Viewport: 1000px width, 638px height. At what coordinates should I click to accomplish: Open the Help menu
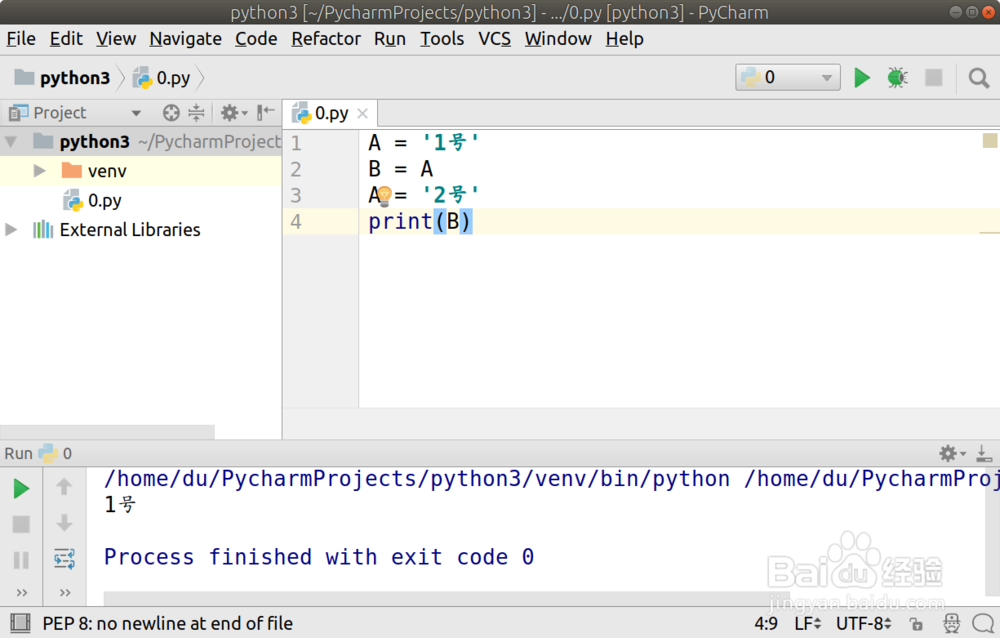pos(624,39)
